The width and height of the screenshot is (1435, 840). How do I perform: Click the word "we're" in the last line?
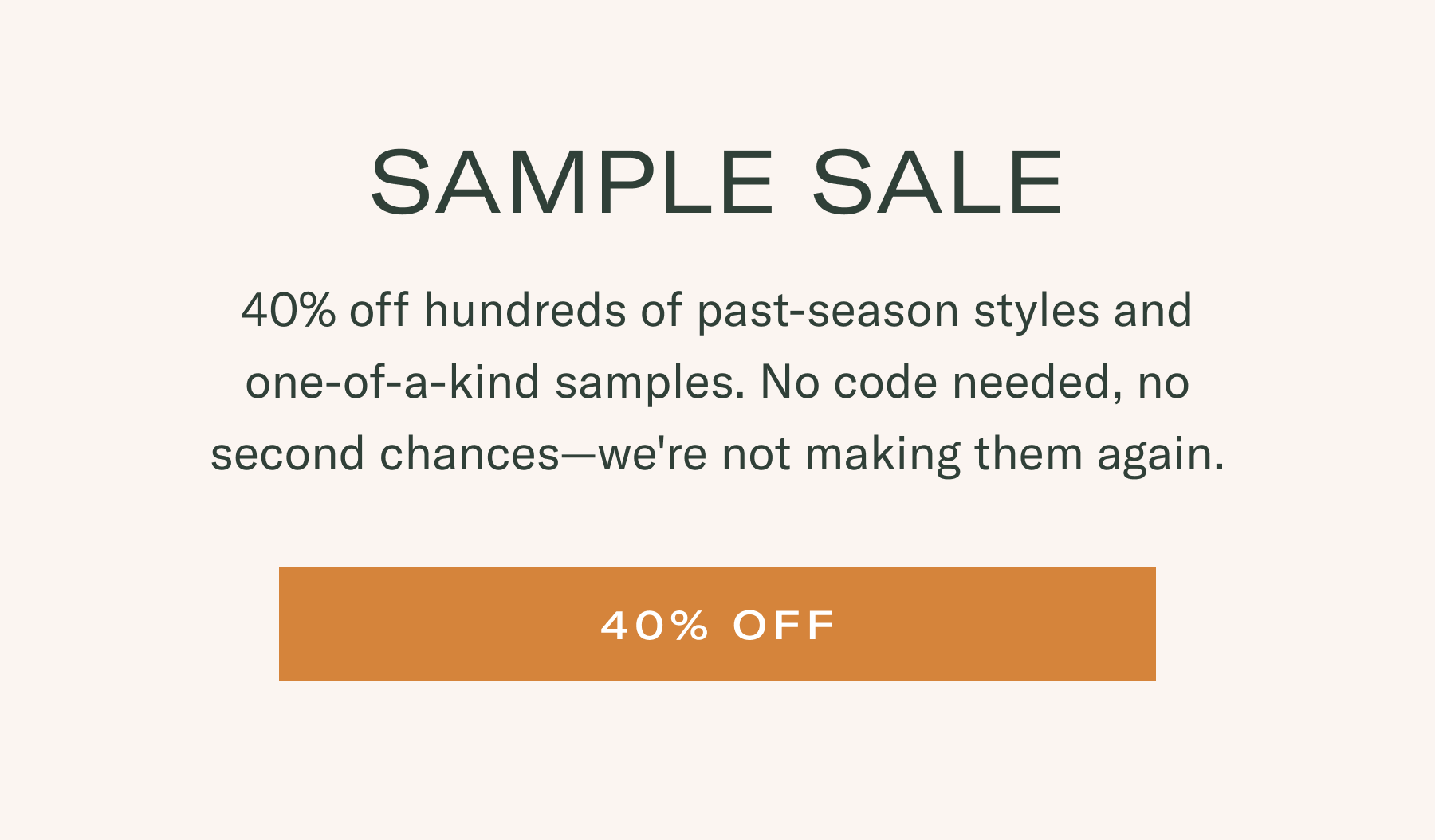(x=652, y=453)
